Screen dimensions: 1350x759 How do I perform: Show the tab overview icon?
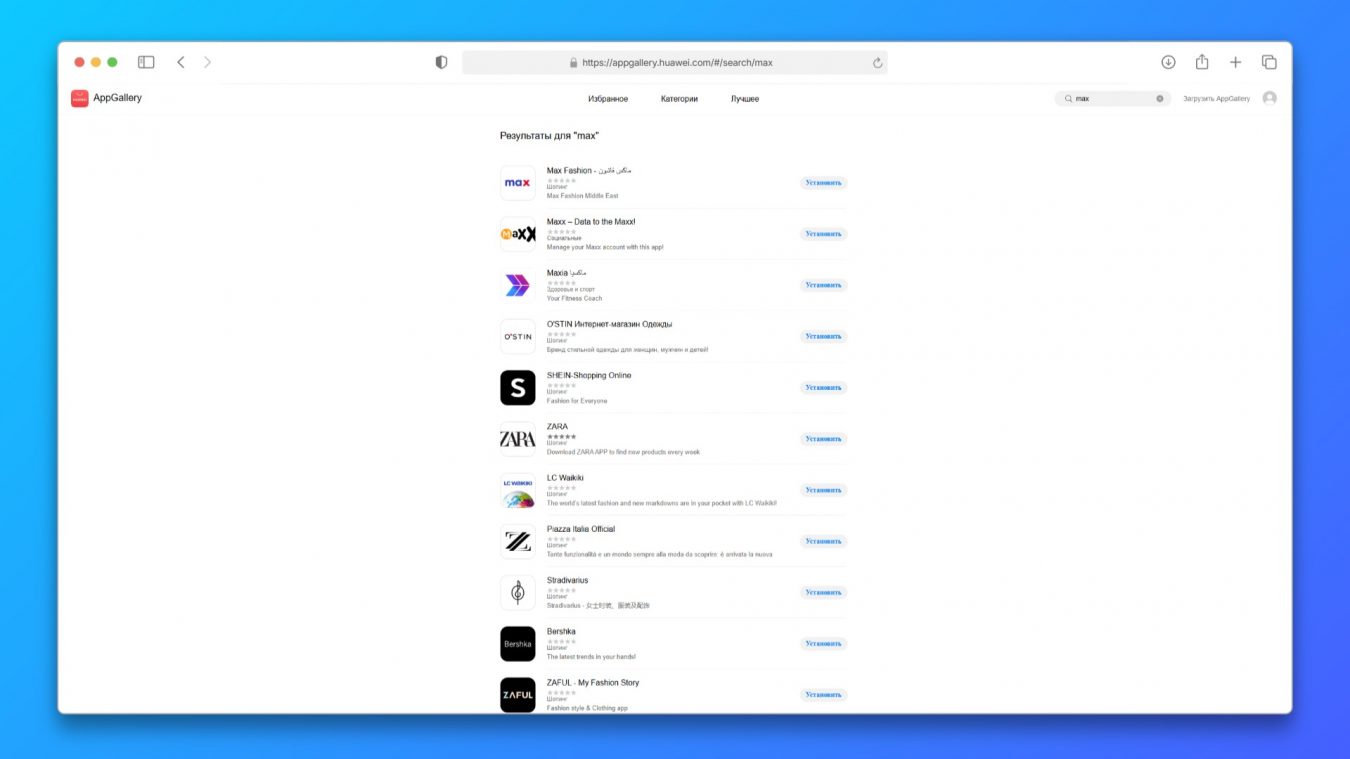(x=1269, y=62)
